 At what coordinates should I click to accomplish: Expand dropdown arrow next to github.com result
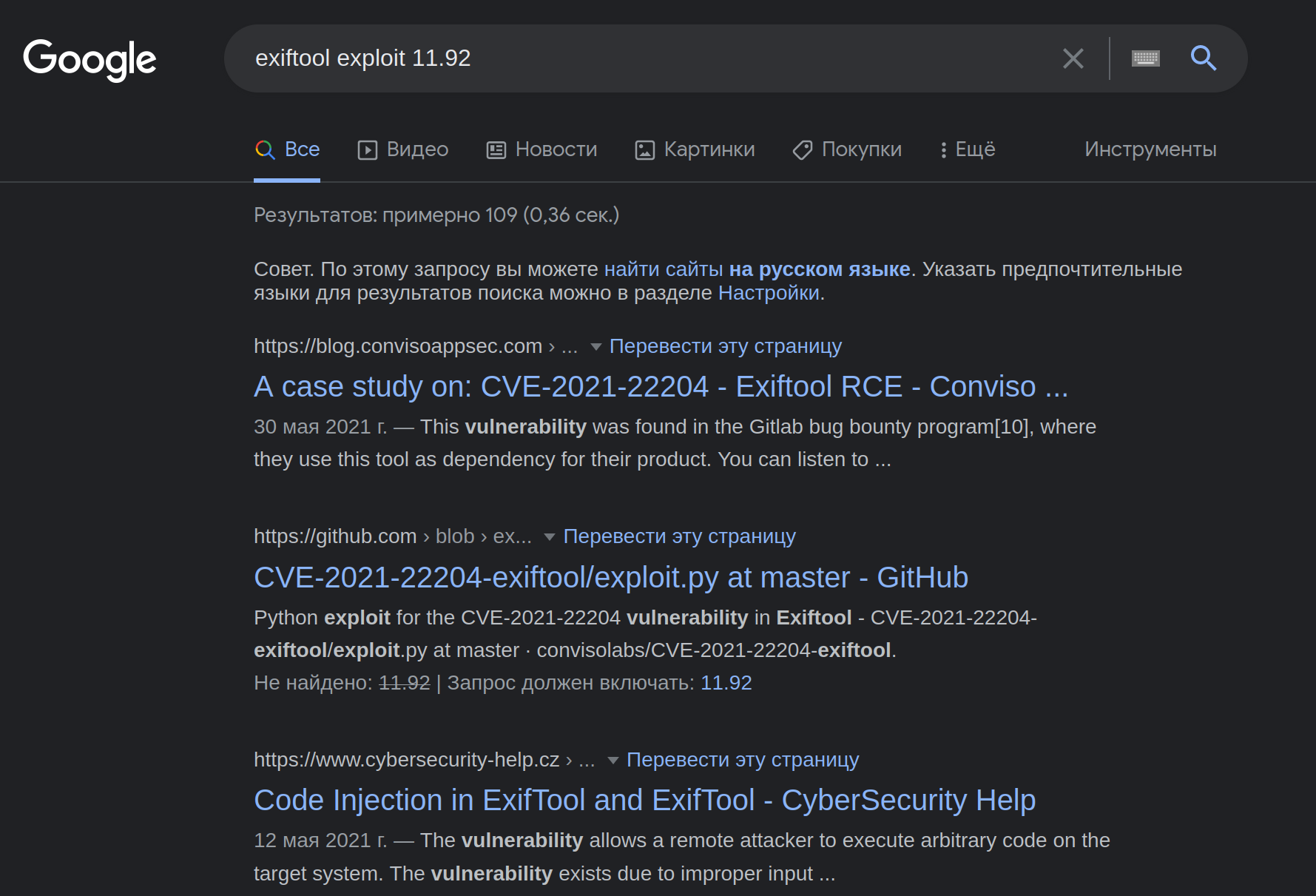coord(549,537)
